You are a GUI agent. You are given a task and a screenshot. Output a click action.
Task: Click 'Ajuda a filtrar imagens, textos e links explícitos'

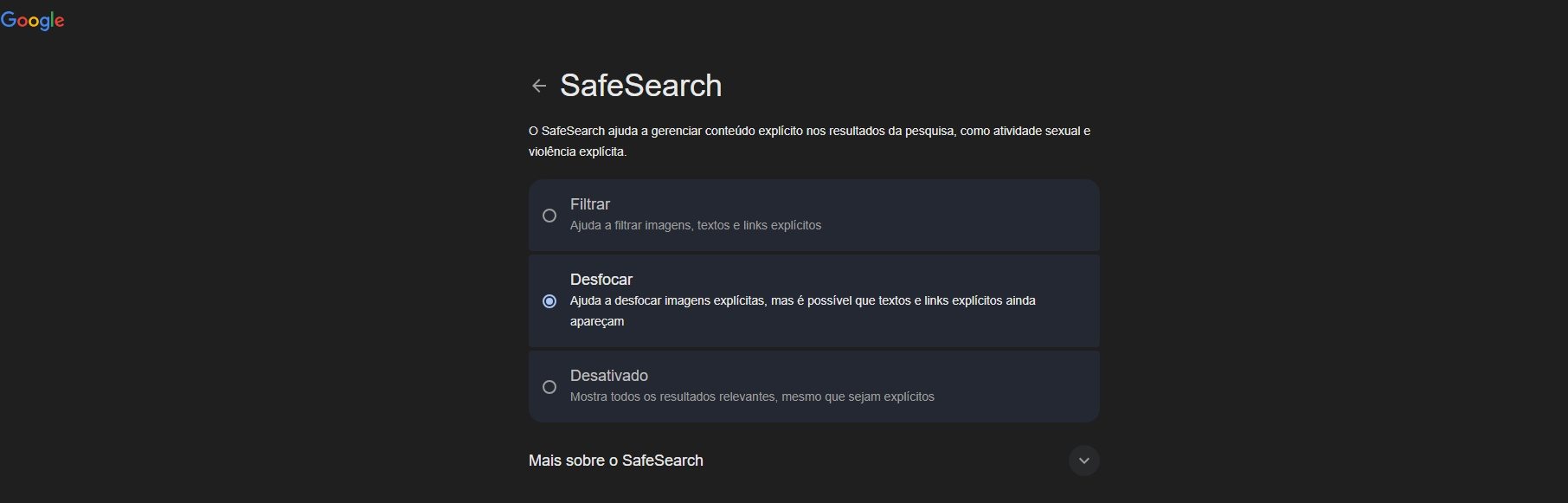click(x=696, y=225)
